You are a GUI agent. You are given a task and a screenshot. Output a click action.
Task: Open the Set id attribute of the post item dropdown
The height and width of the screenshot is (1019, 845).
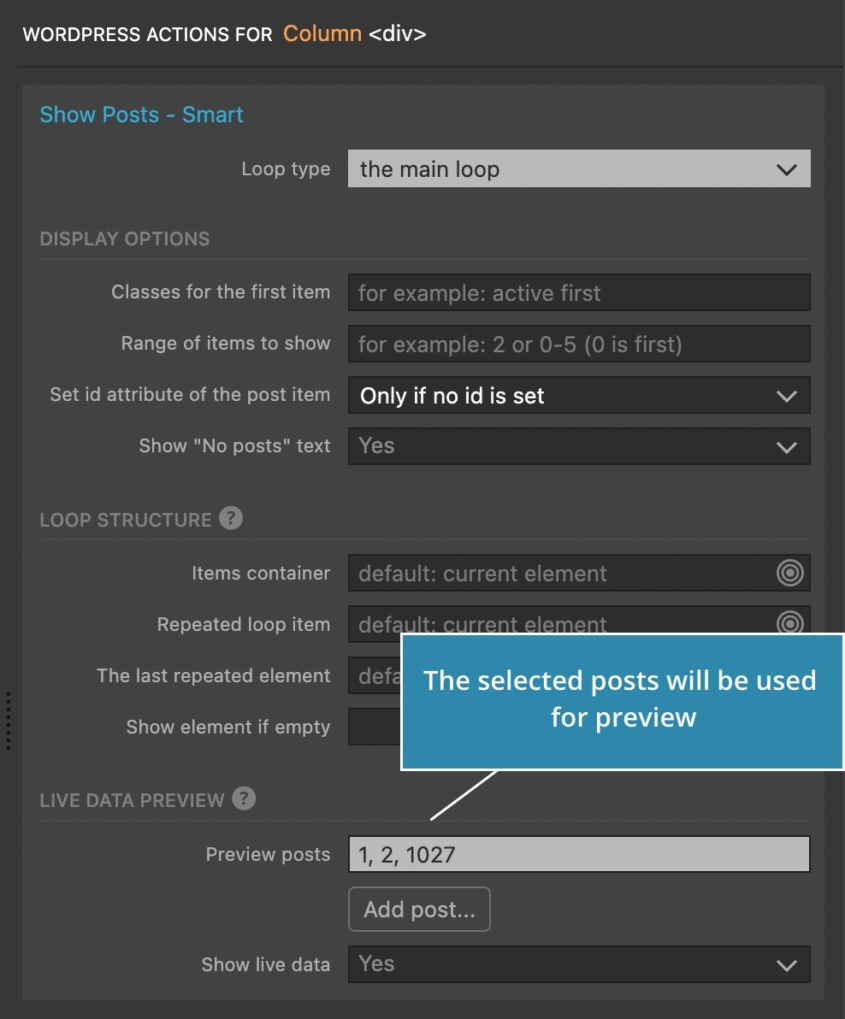pos(579,395)
